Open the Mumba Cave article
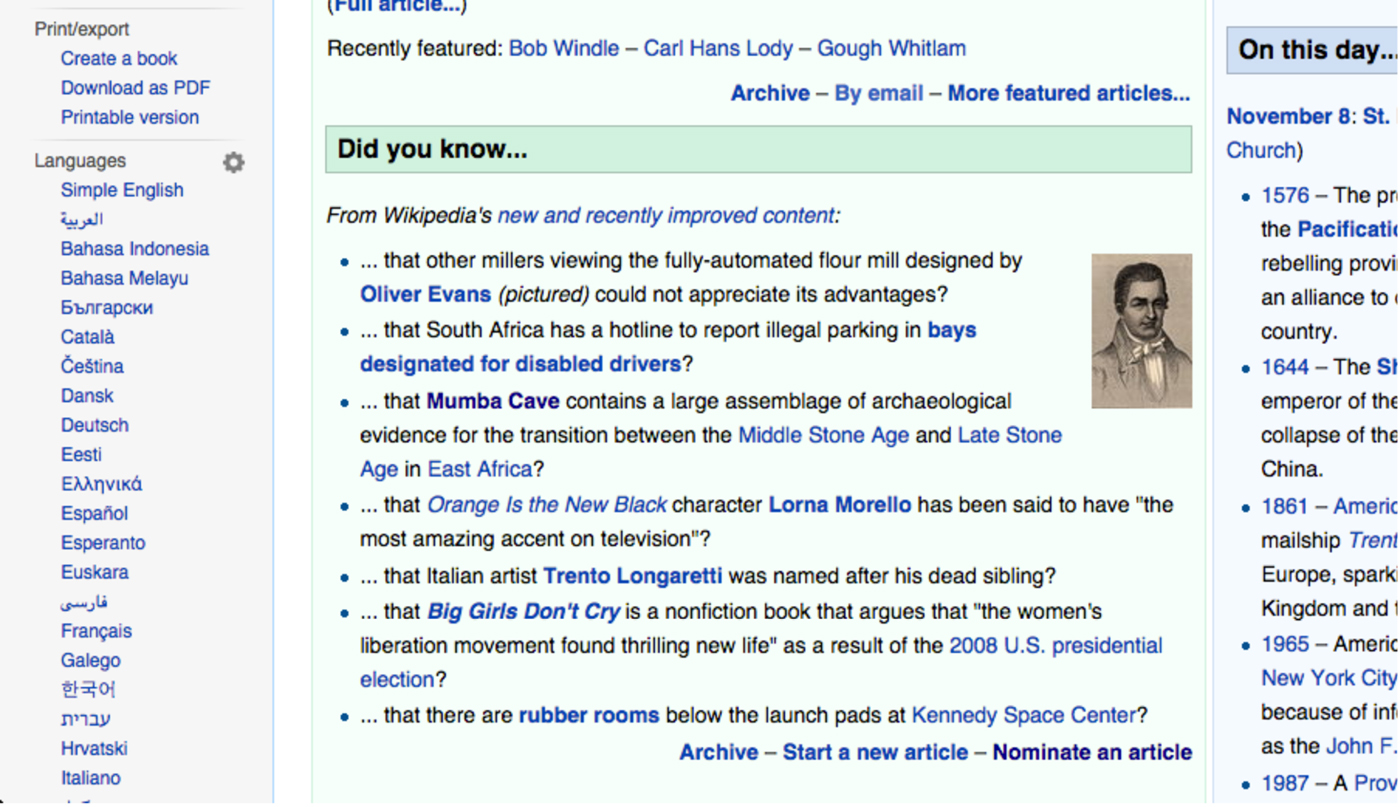Image resolution: width=1400 pixels, height=807 pixels. pos(493,401)
